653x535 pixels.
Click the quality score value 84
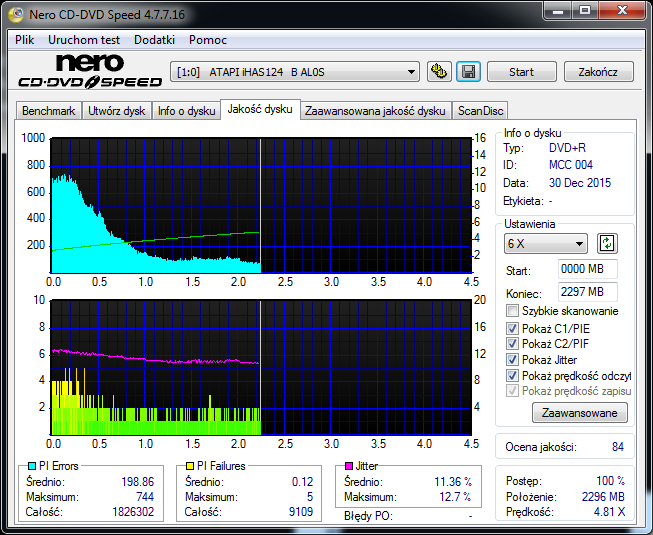[618, 447]
